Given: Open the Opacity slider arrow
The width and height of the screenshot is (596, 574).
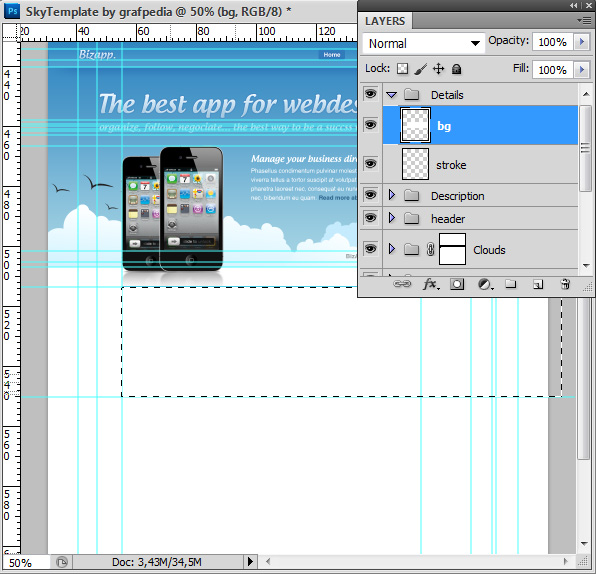Looking at the screenshot, I should [x=582, y=42].
